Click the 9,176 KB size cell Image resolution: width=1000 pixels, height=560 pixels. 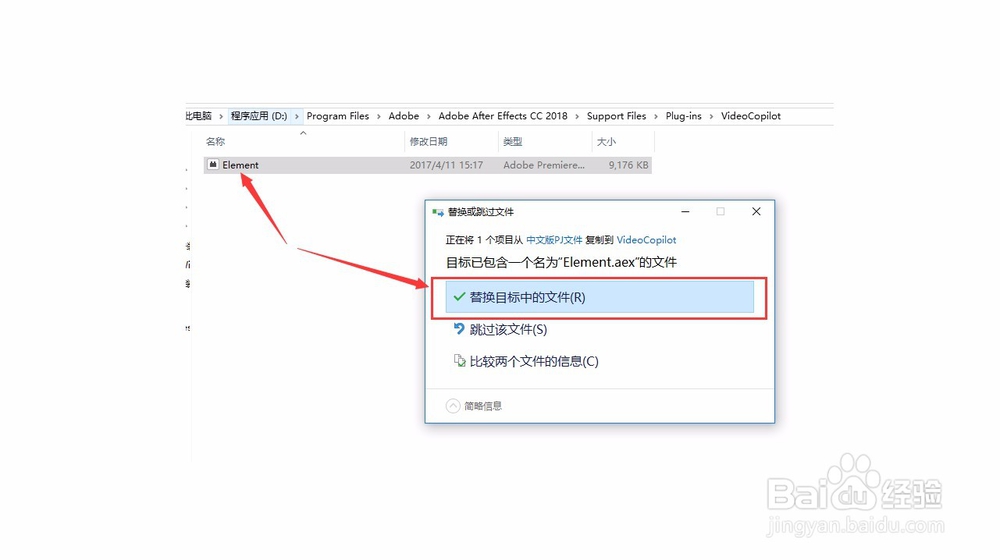628,165
